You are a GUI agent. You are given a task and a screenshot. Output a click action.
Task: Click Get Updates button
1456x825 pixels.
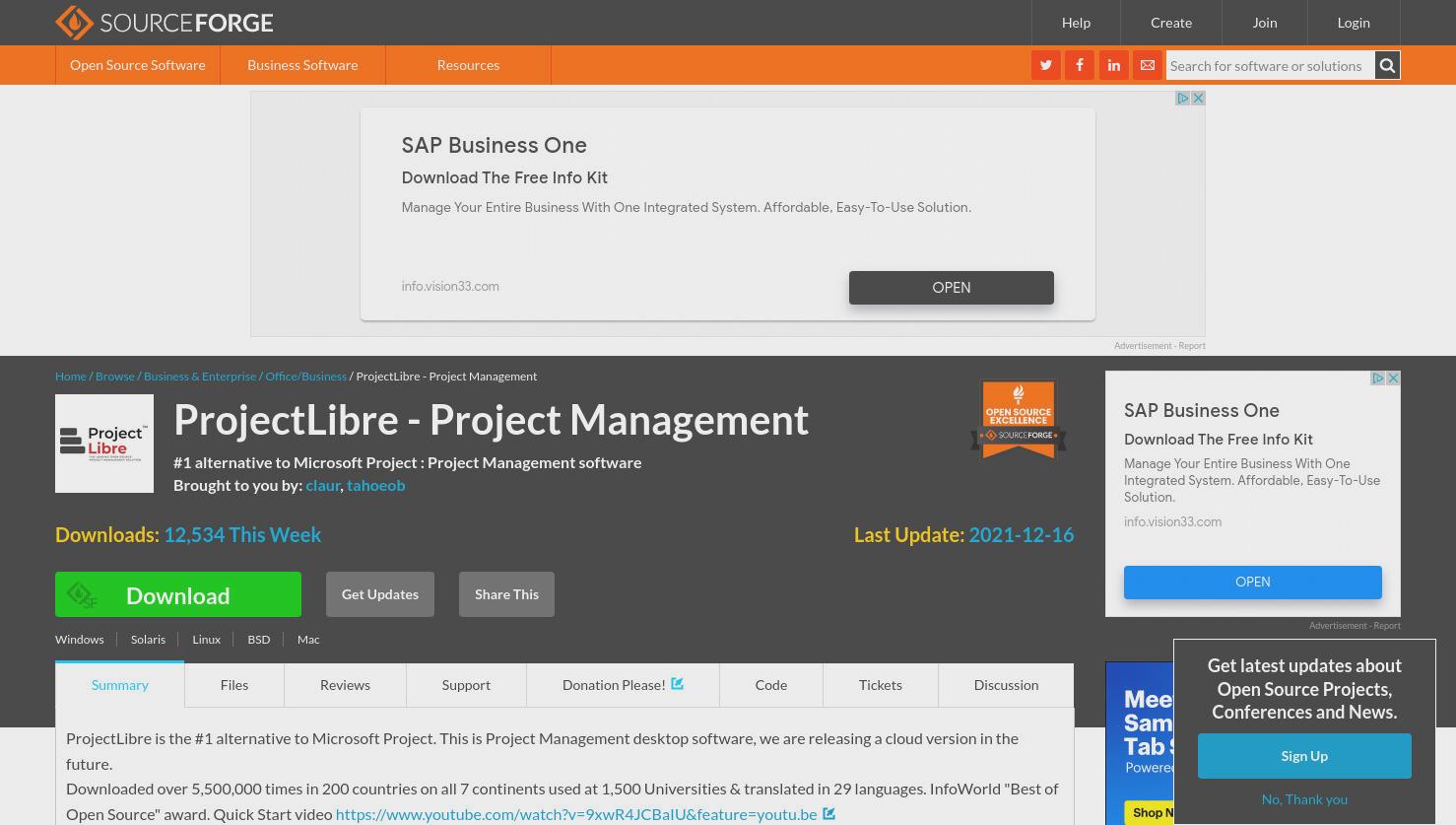(380, 594)
